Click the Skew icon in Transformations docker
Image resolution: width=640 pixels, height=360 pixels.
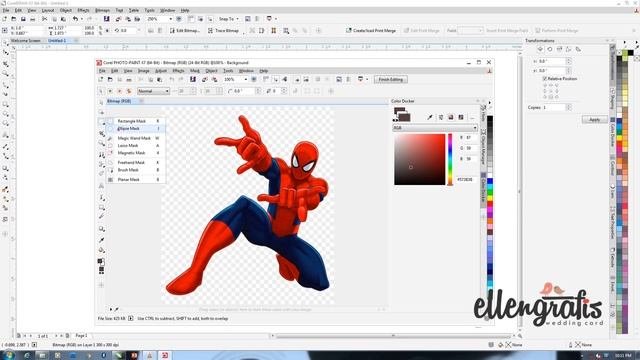578,49
